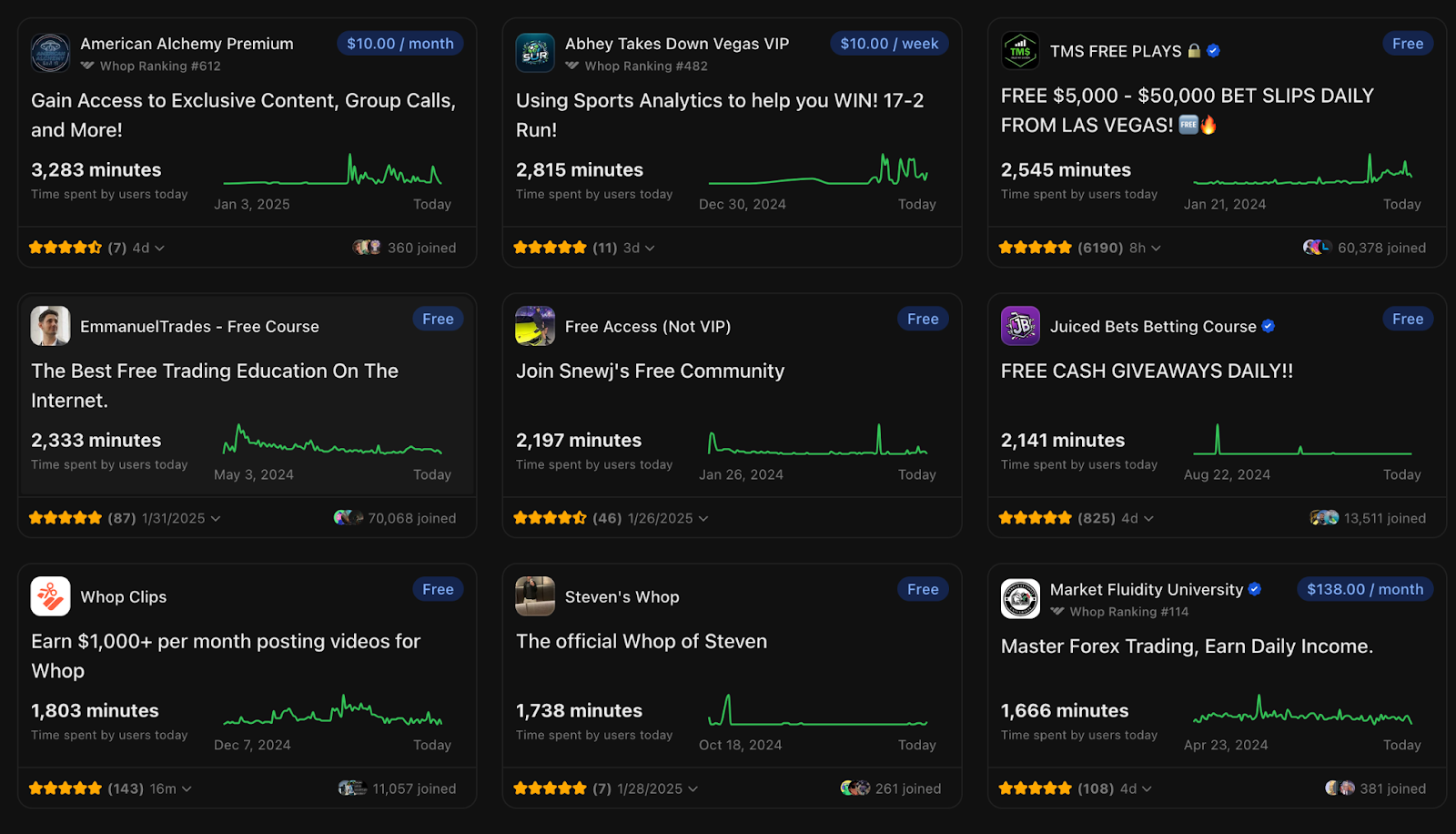Click Market Fluidity University crest icon

1020,599
